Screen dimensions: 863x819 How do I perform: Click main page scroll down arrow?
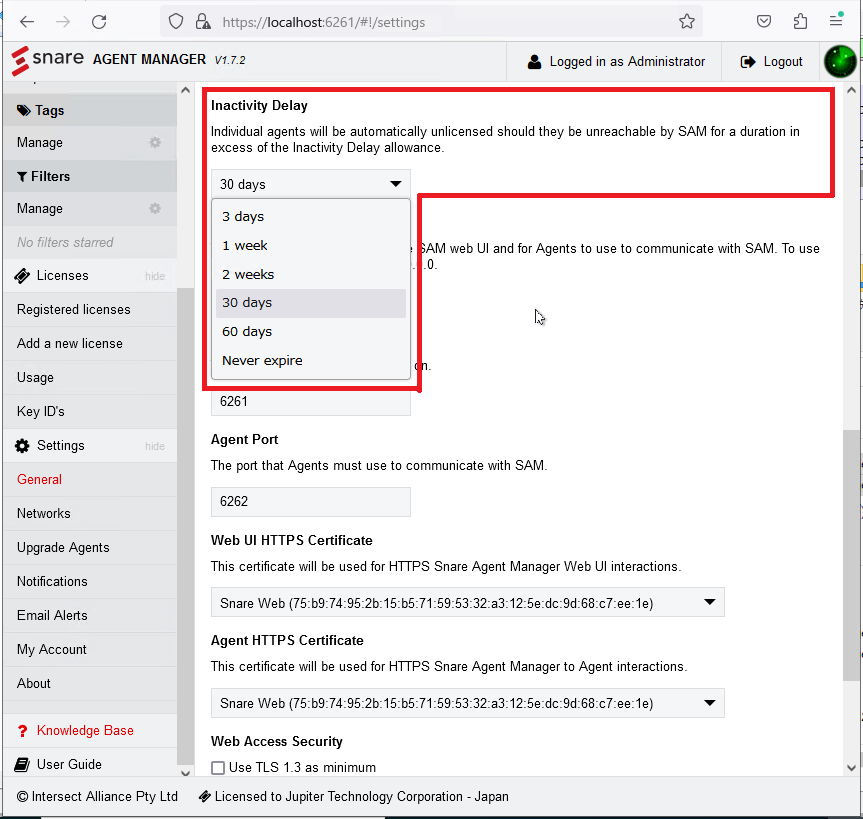click(851, 768)
